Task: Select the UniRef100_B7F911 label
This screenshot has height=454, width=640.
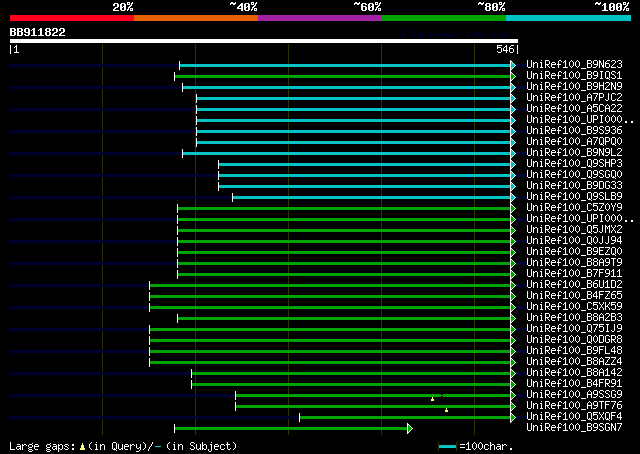Action: tap(574, 274)
